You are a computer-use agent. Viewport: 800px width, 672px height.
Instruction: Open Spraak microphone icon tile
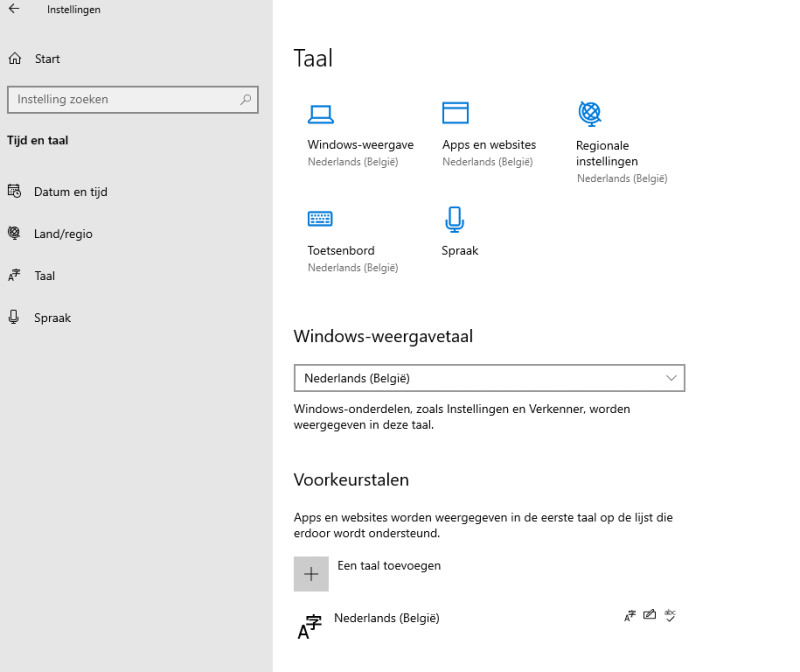pyautogui.click(x=454, y=219)
